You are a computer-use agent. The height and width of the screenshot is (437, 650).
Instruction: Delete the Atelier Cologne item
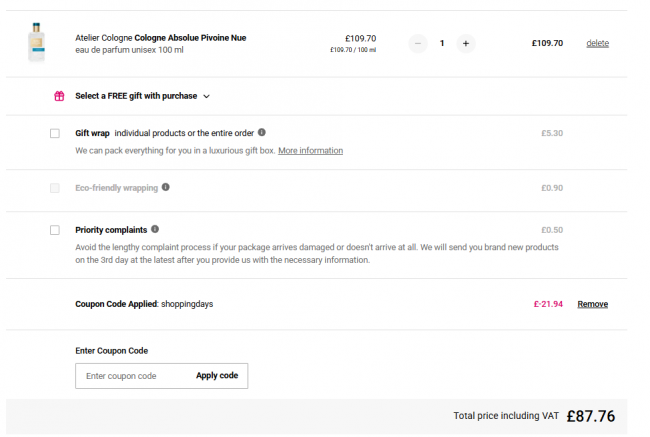pos(597,43)
